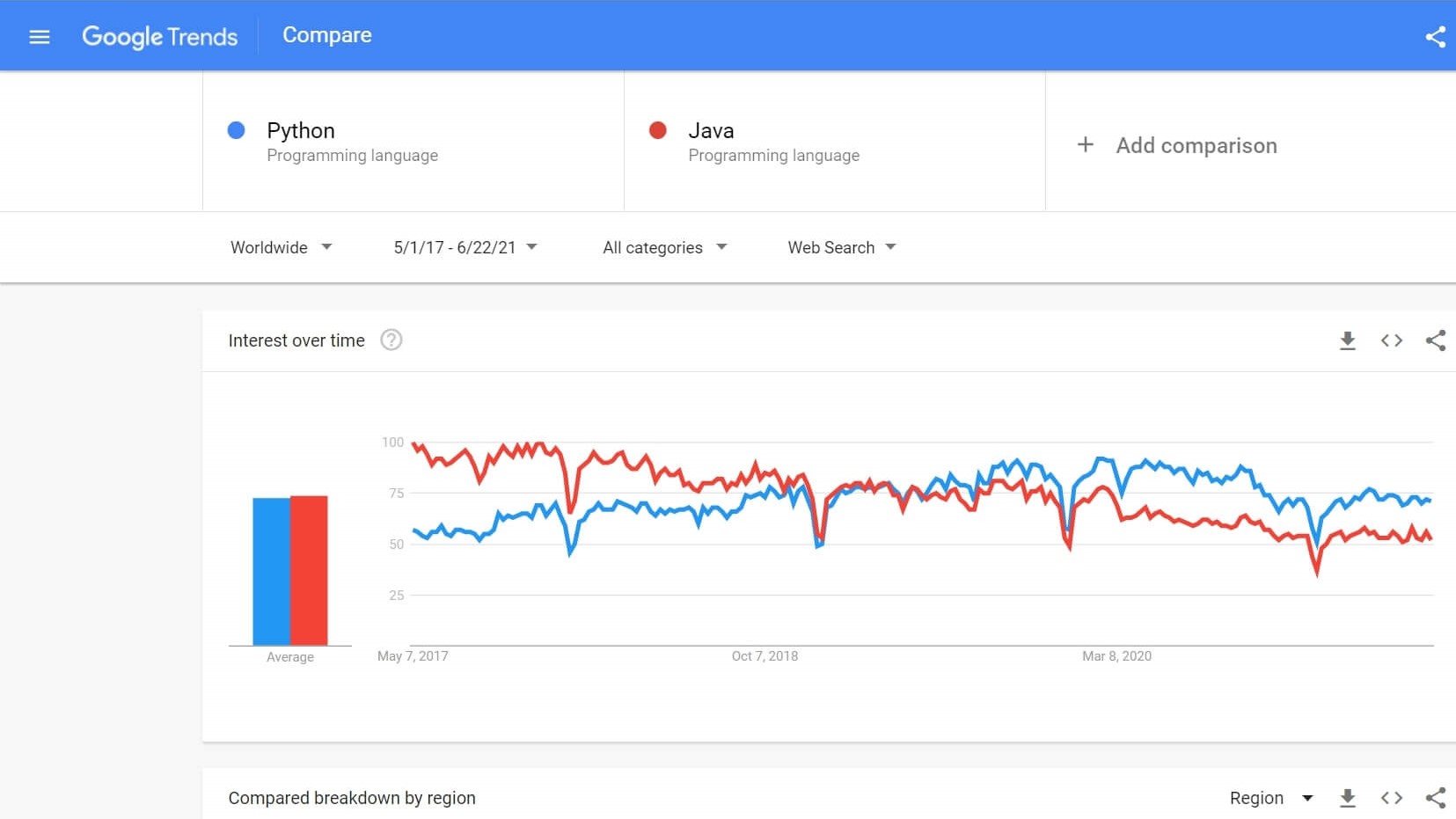Click the red Java color dot
1456x819 pixels.
657,130
